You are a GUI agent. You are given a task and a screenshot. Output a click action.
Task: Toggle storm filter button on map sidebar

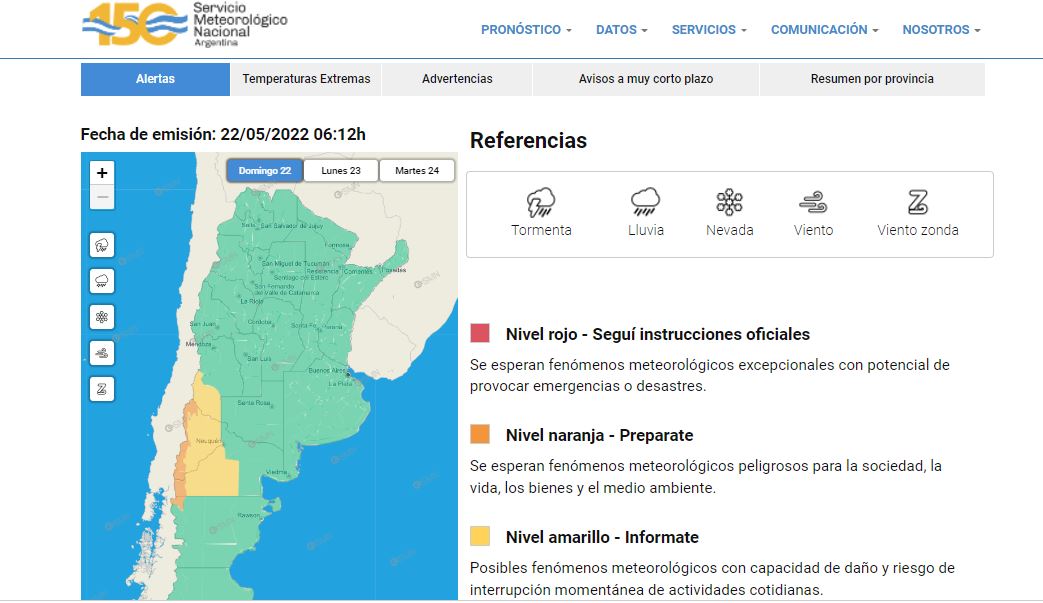tap(102, 245)
